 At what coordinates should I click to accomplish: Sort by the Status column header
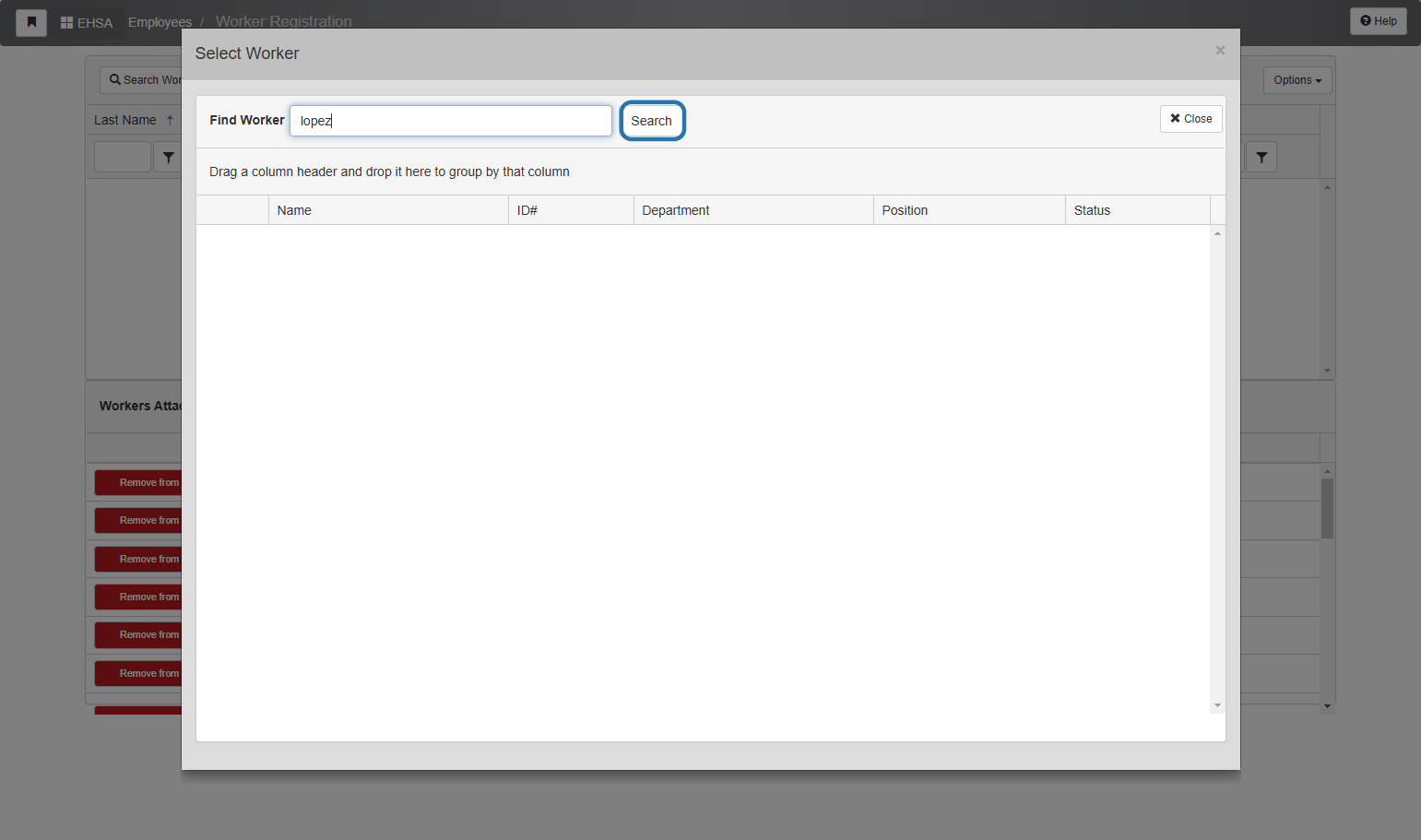tap(1138, 210)
